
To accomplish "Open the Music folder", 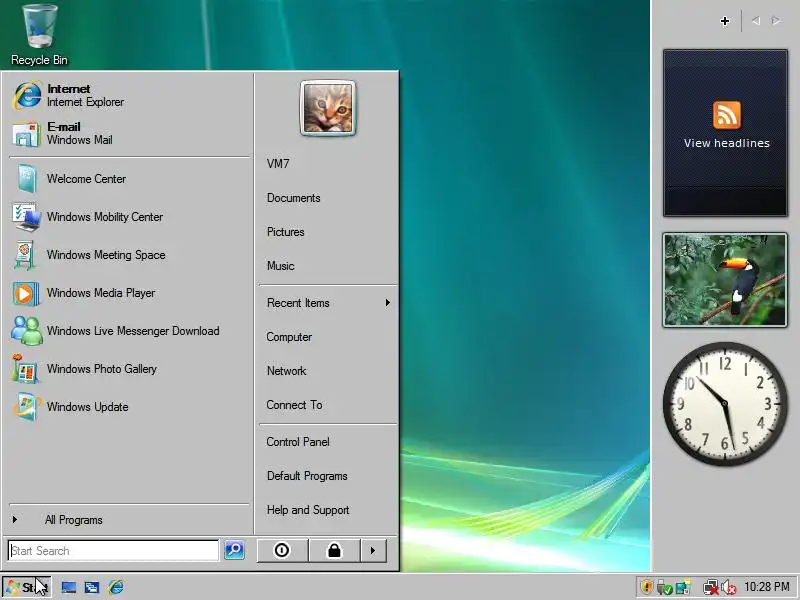I will pyautogui.click(x=327, y=266).
